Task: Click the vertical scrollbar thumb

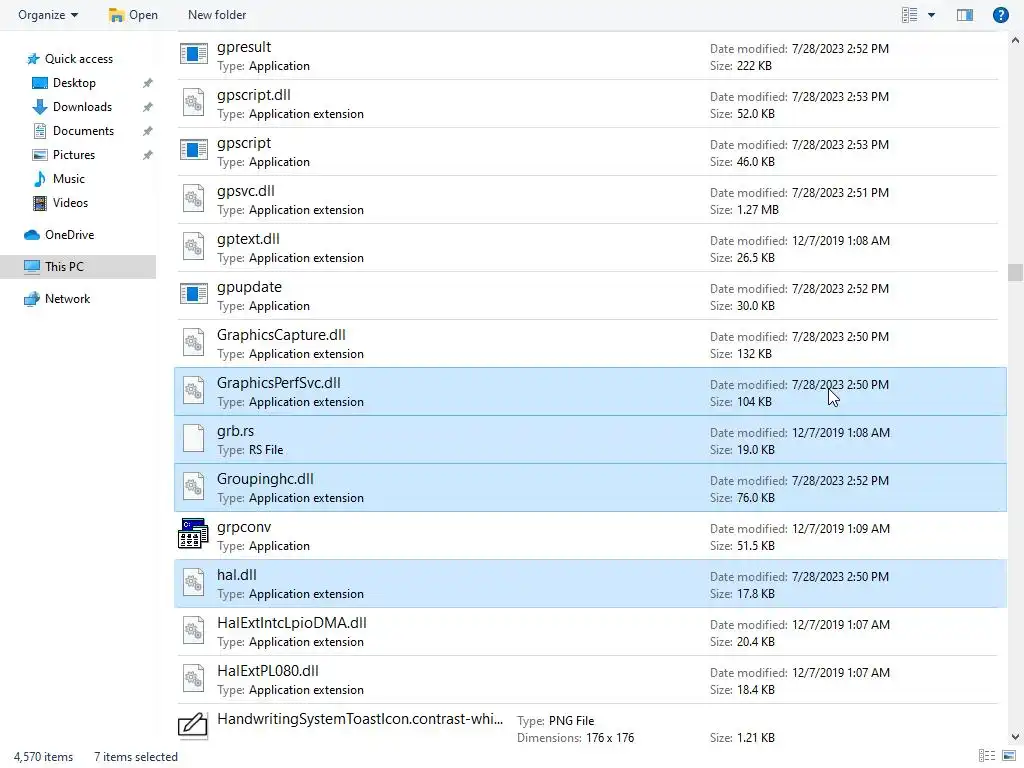Action: click(x=1015, y=273)
